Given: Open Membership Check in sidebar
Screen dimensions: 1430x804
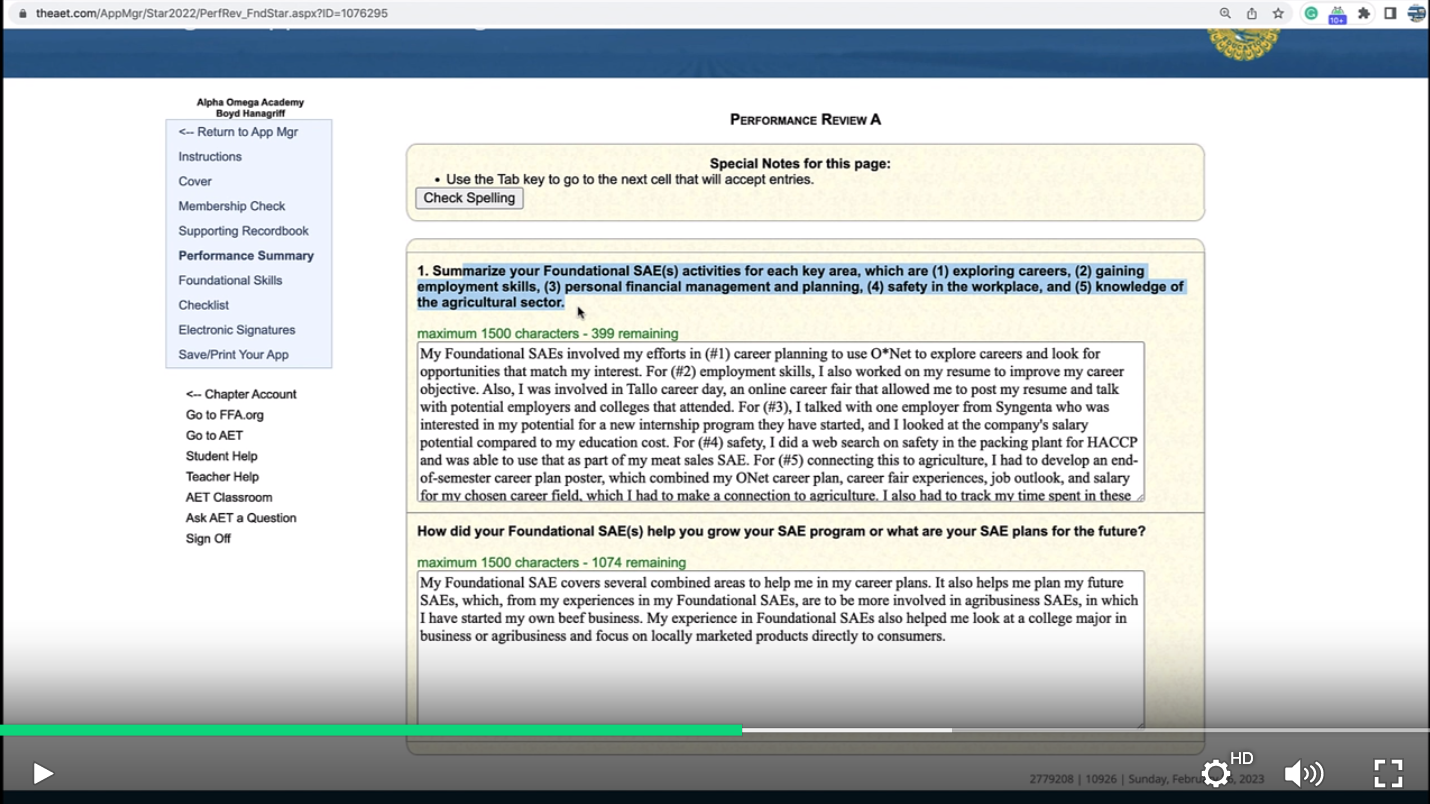Looking at the screenshot, I should coord(232,206).
